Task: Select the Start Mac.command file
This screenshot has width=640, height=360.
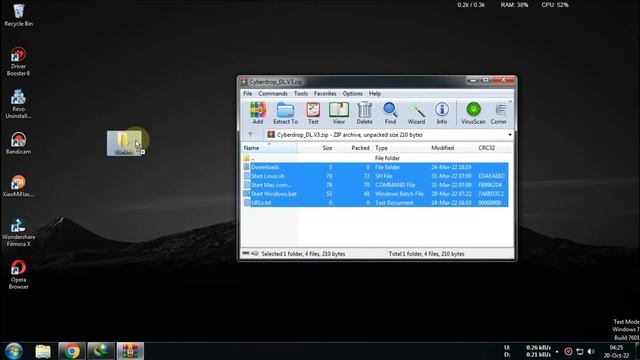Action: pyautogui.click(x=375, y=185)
